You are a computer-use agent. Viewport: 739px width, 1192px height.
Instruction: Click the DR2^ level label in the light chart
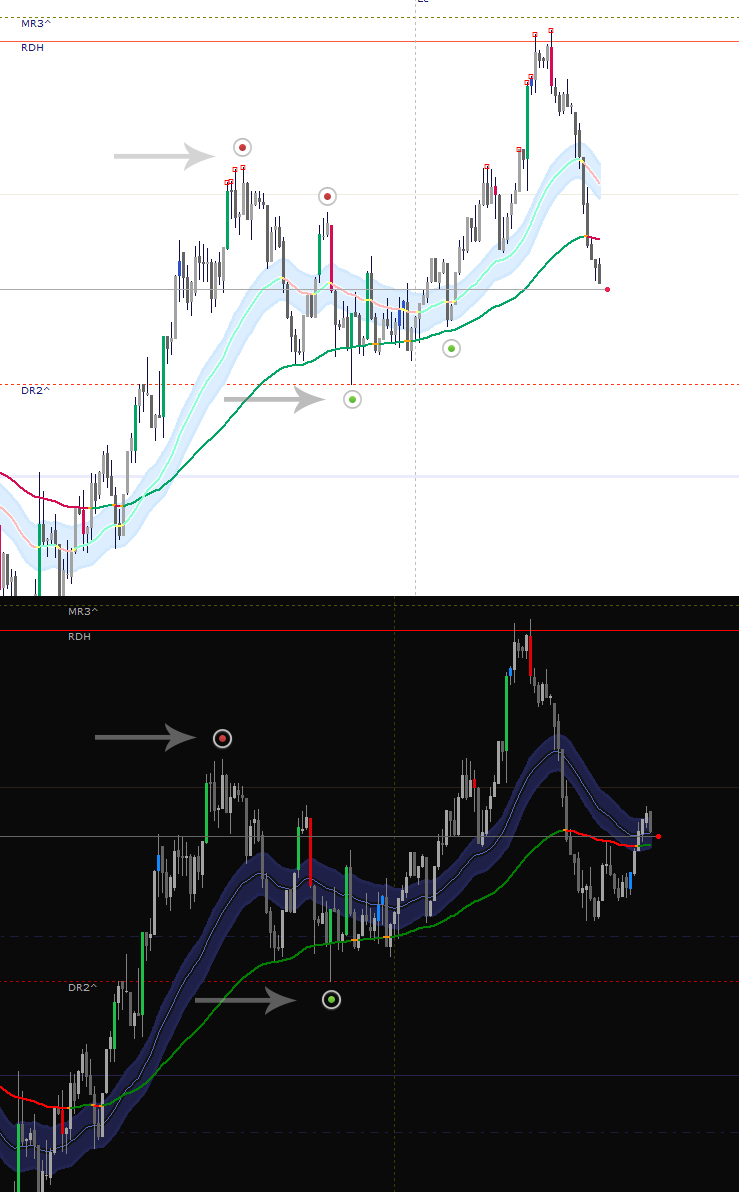coord(36,391)
